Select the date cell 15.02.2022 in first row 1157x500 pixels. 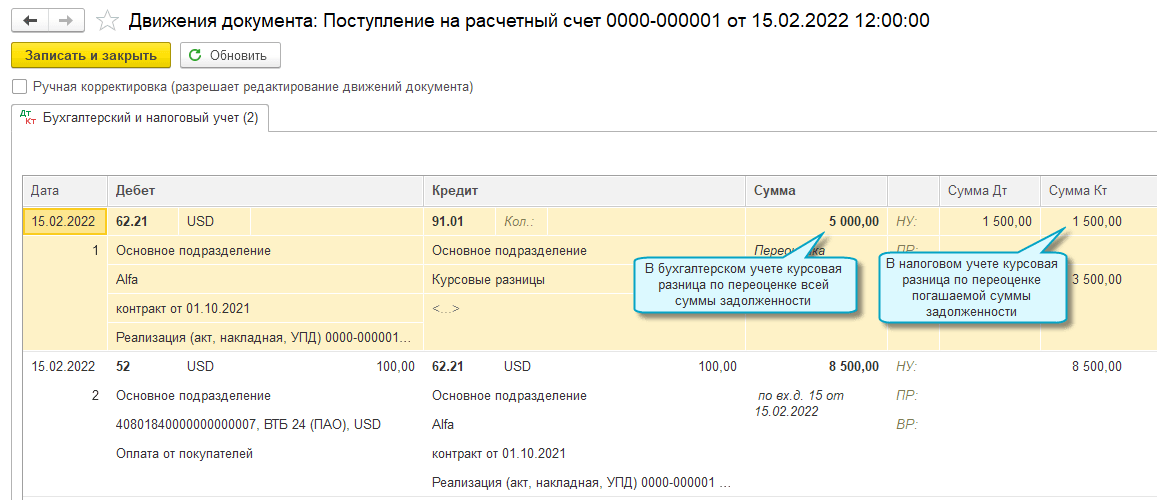click(63, 221)
